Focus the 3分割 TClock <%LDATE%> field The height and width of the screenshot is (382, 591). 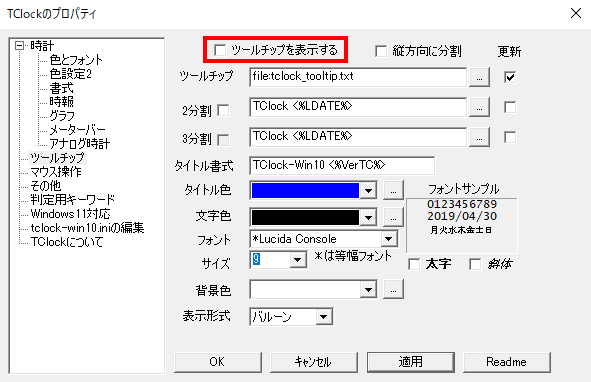click(x=358, y=137)
